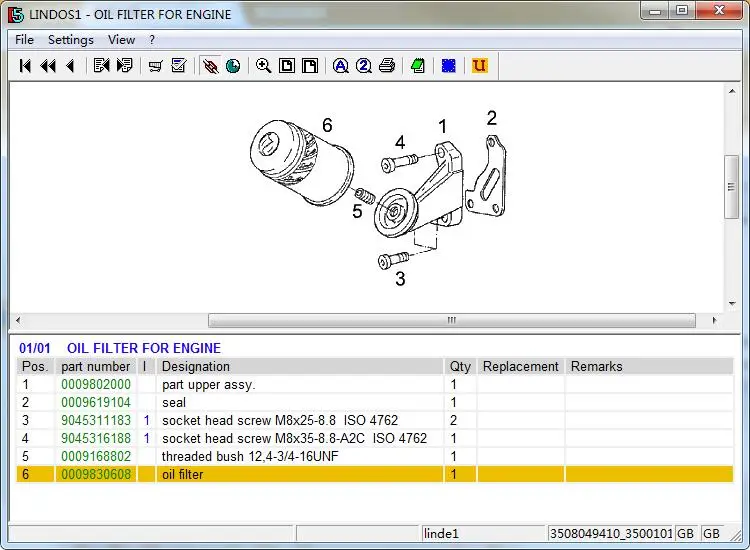
Task: Click screw callout 4 in diagram
Action: click(x=400, y=143)
